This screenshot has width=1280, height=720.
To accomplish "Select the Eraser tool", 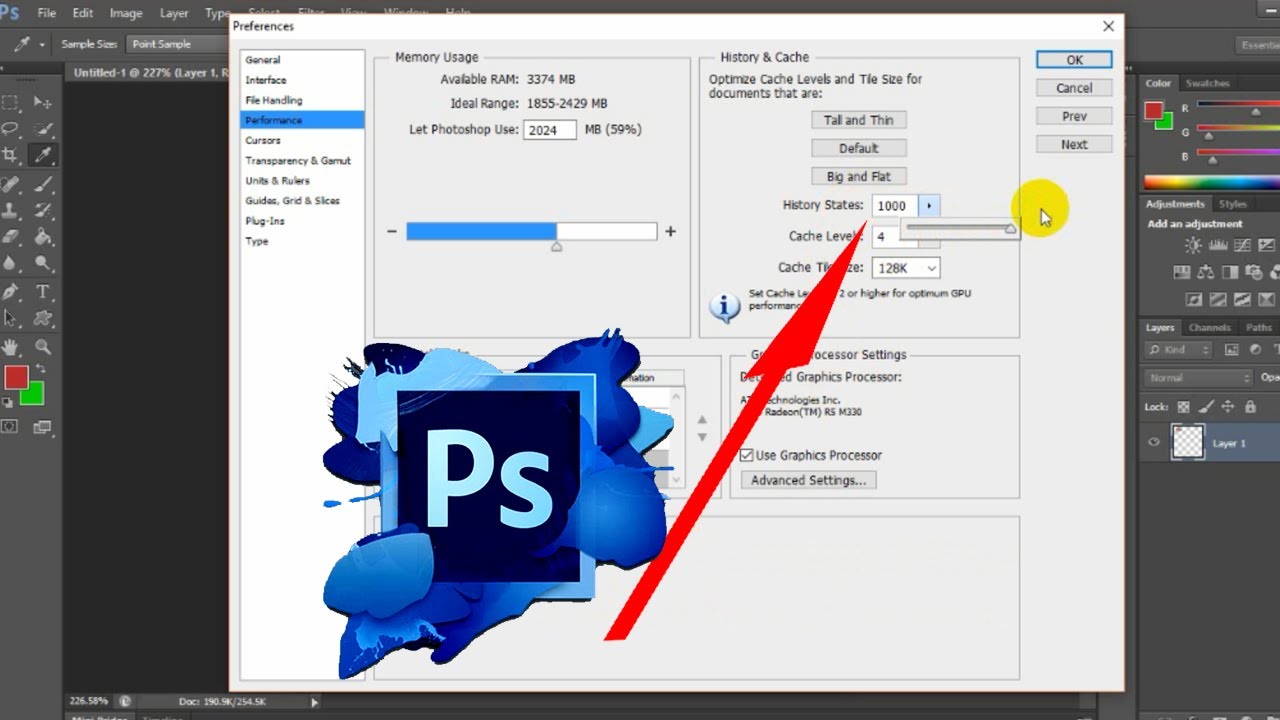I will click(11, 237).
